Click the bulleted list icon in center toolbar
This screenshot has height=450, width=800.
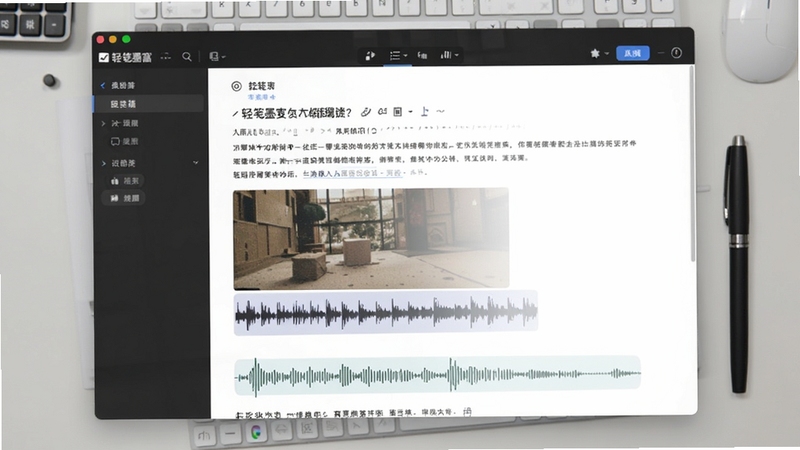(395, 55)
